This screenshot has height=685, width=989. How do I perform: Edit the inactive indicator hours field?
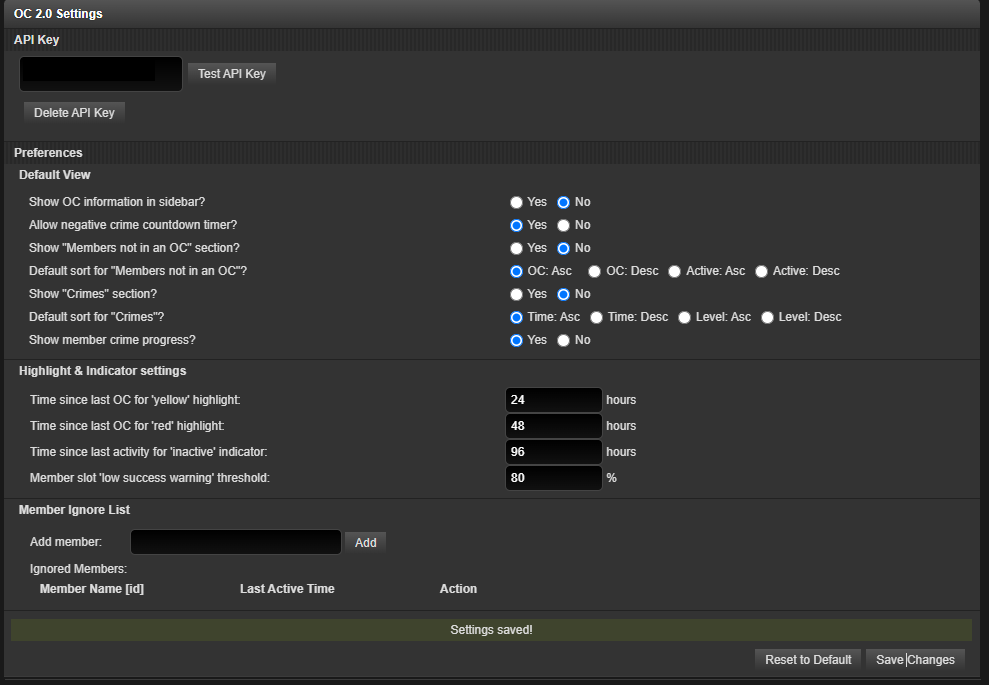click(x=553, y=452)
